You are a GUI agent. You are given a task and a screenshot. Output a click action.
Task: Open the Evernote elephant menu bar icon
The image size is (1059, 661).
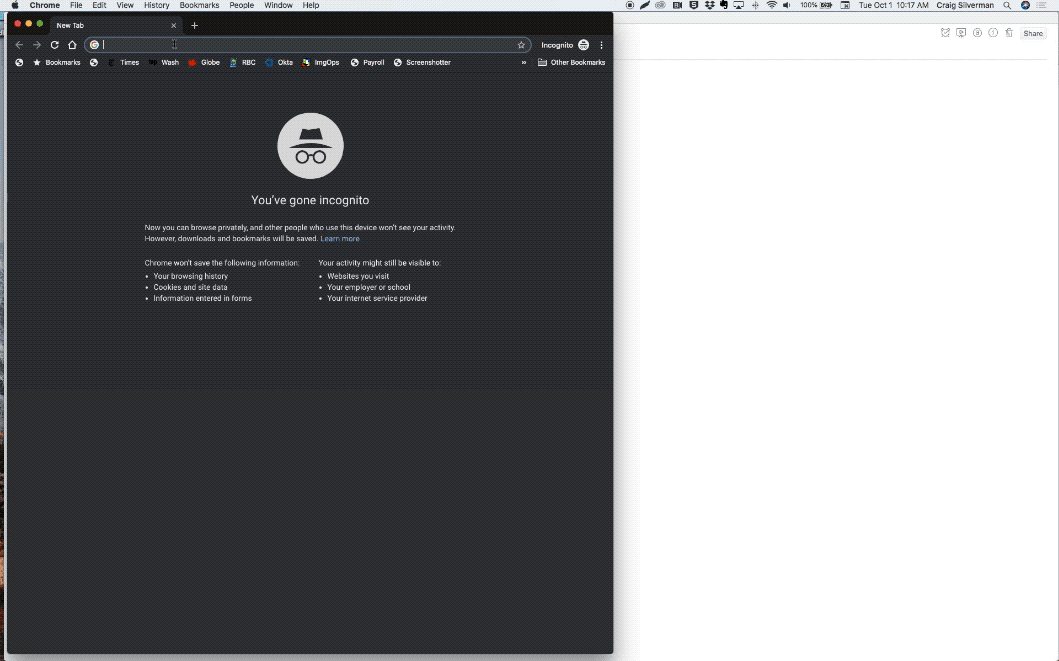pyautogui.click(x=724, y=5)
